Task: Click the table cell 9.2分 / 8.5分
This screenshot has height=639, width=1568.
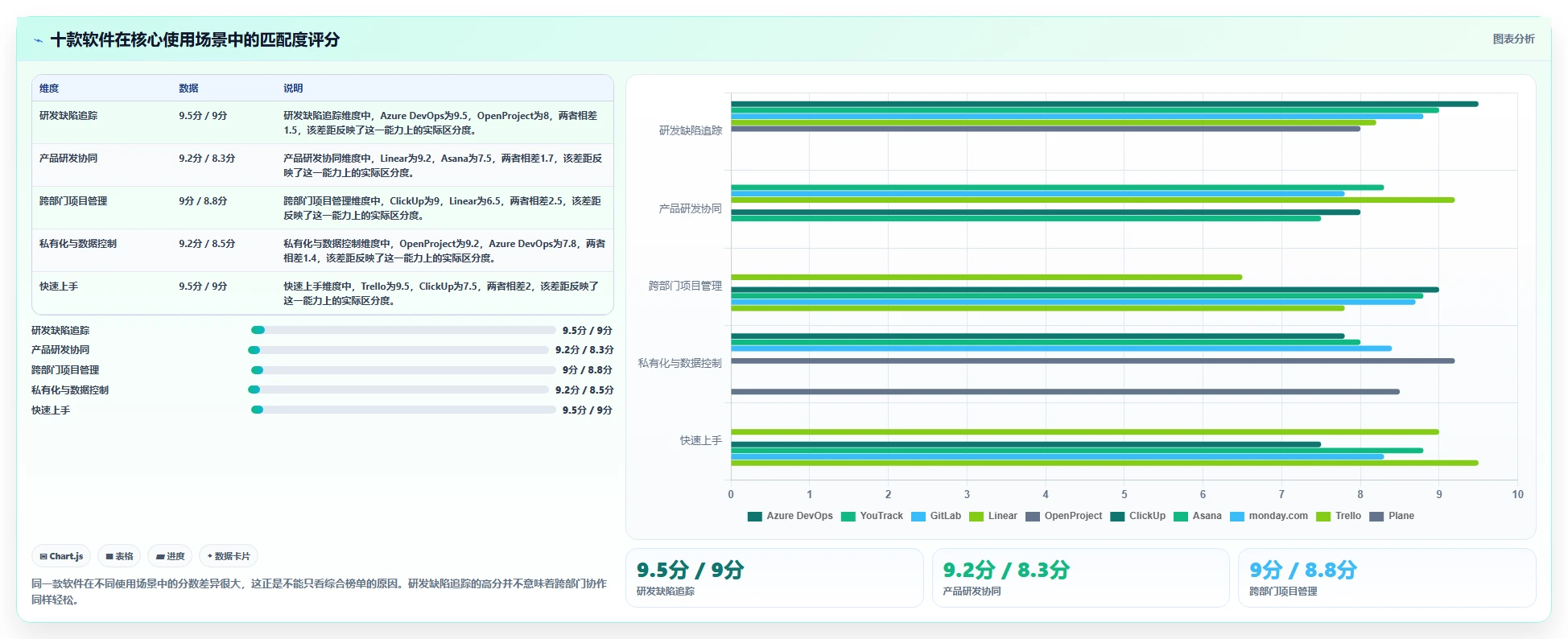Action: [207, 244]
